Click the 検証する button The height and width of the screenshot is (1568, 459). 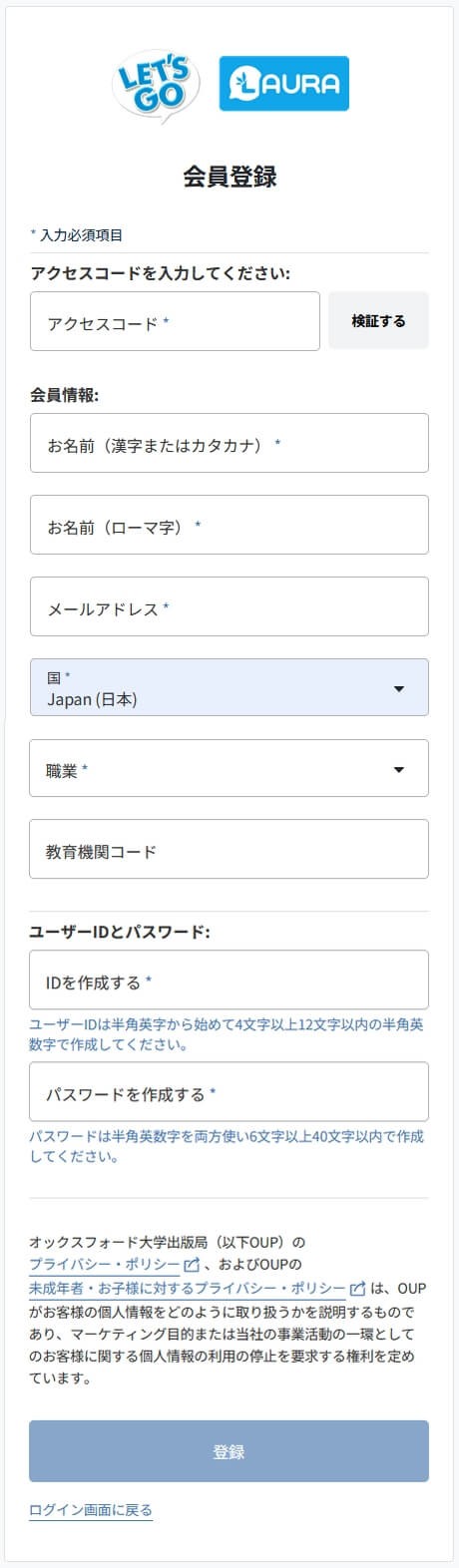tap(378, 321)
